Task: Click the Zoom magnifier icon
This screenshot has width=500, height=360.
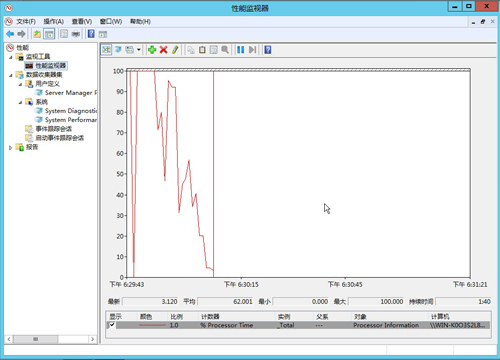Action: (x=225, y=50)
